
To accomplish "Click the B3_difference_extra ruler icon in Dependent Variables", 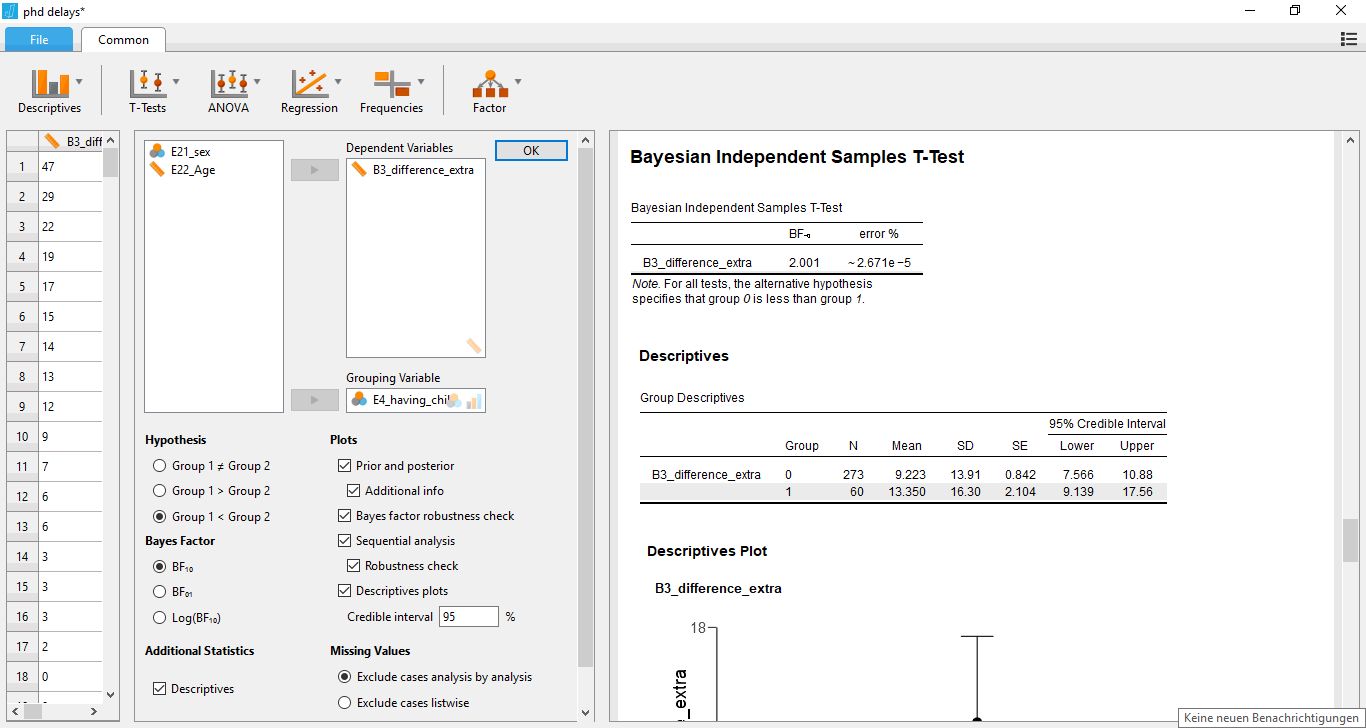I will coord(359,169).
